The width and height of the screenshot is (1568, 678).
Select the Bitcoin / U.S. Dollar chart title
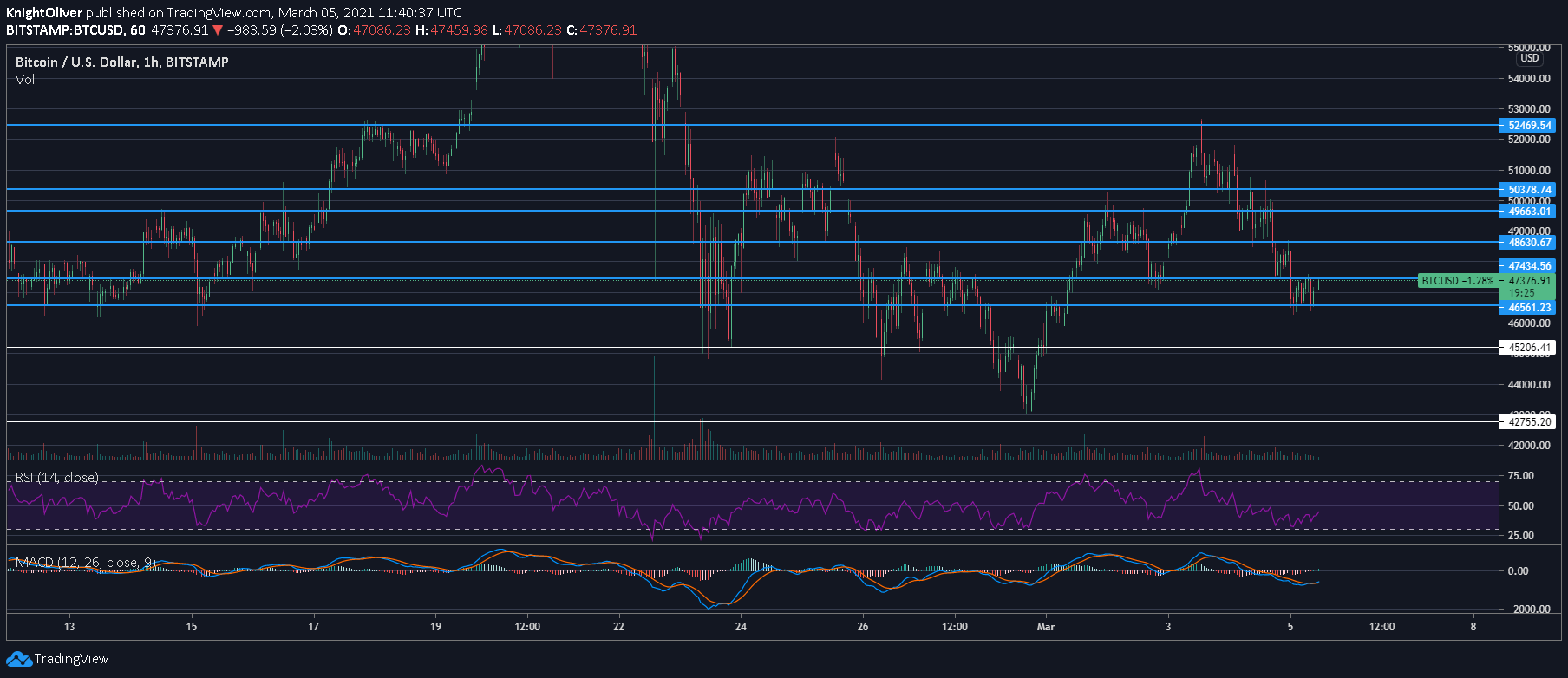click(x=122, y=62)
